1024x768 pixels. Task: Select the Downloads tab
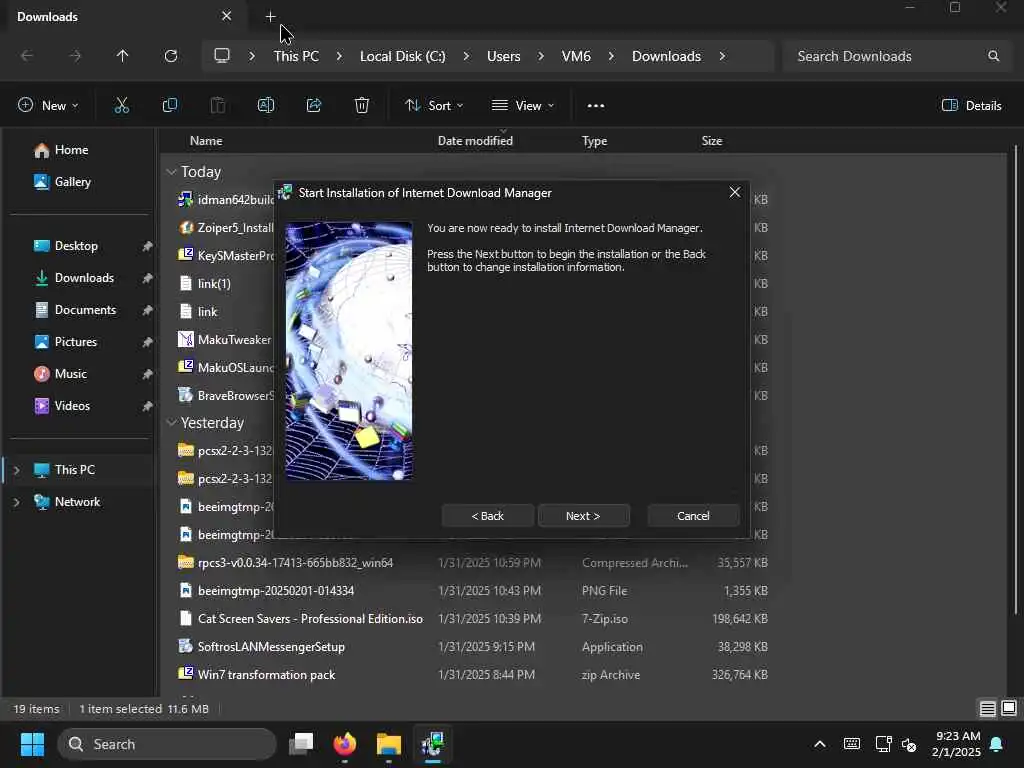(x=123, y=16)
